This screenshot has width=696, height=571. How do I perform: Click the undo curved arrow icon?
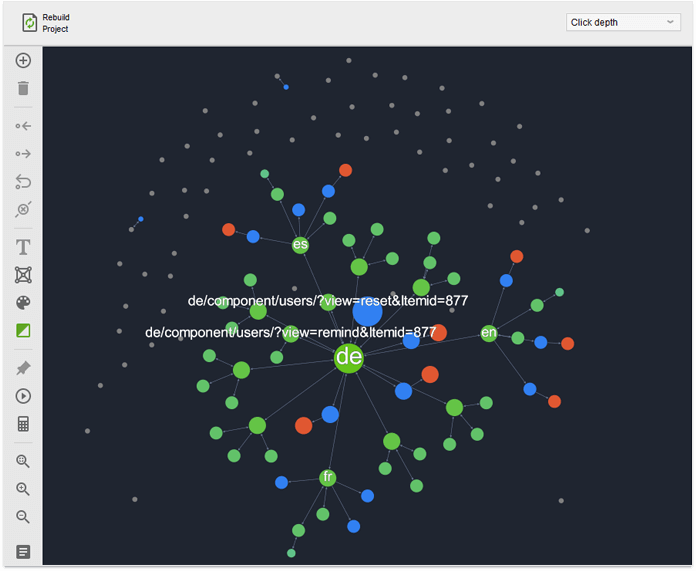pyautogui.click(x=23, y=182)
